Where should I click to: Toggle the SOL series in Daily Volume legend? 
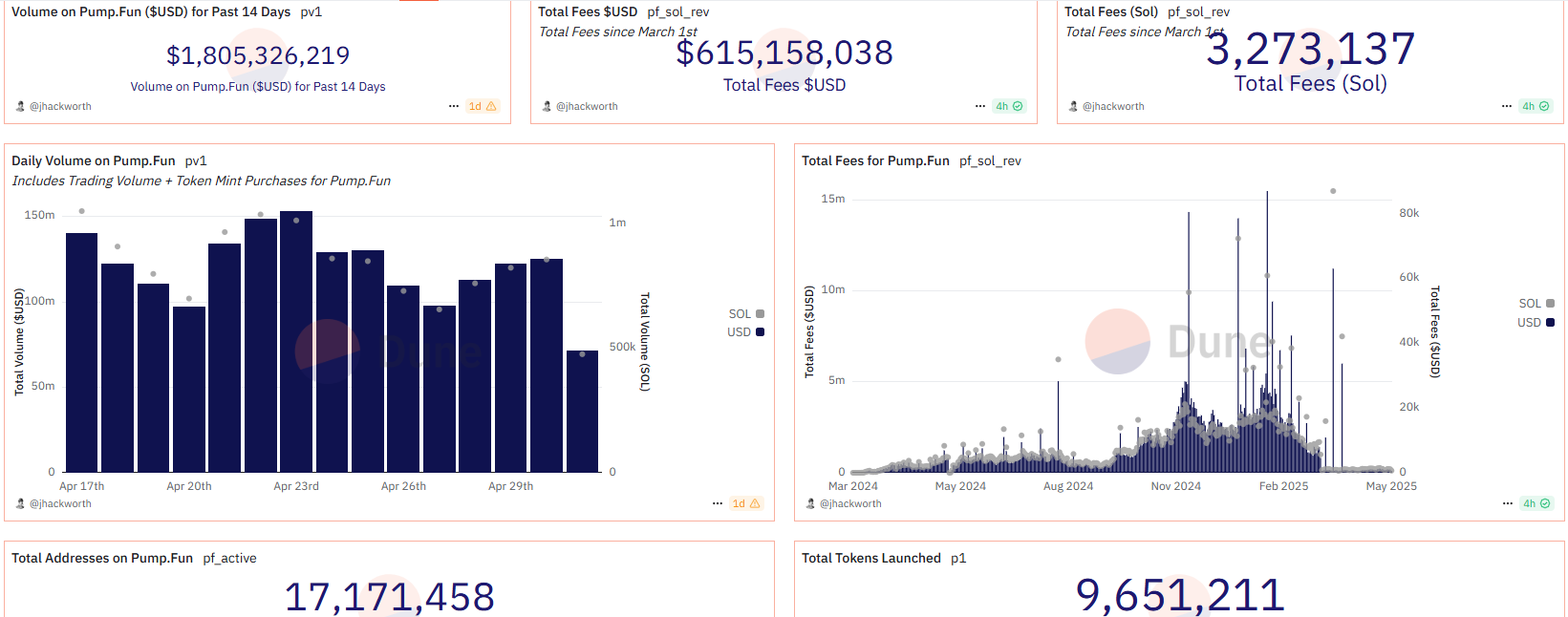[x=745, y=313]
